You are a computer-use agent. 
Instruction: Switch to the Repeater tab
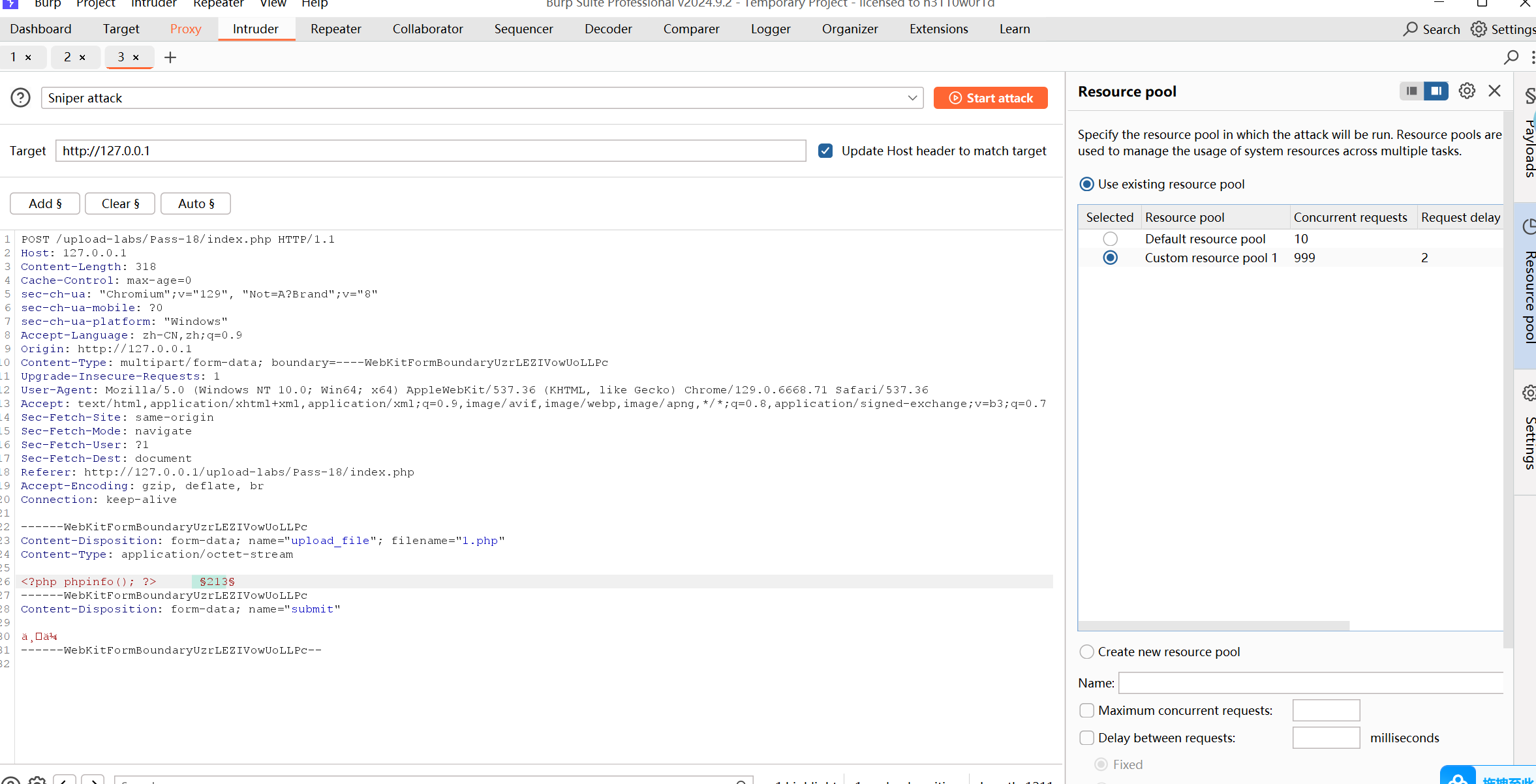click(x=335, y=29)
